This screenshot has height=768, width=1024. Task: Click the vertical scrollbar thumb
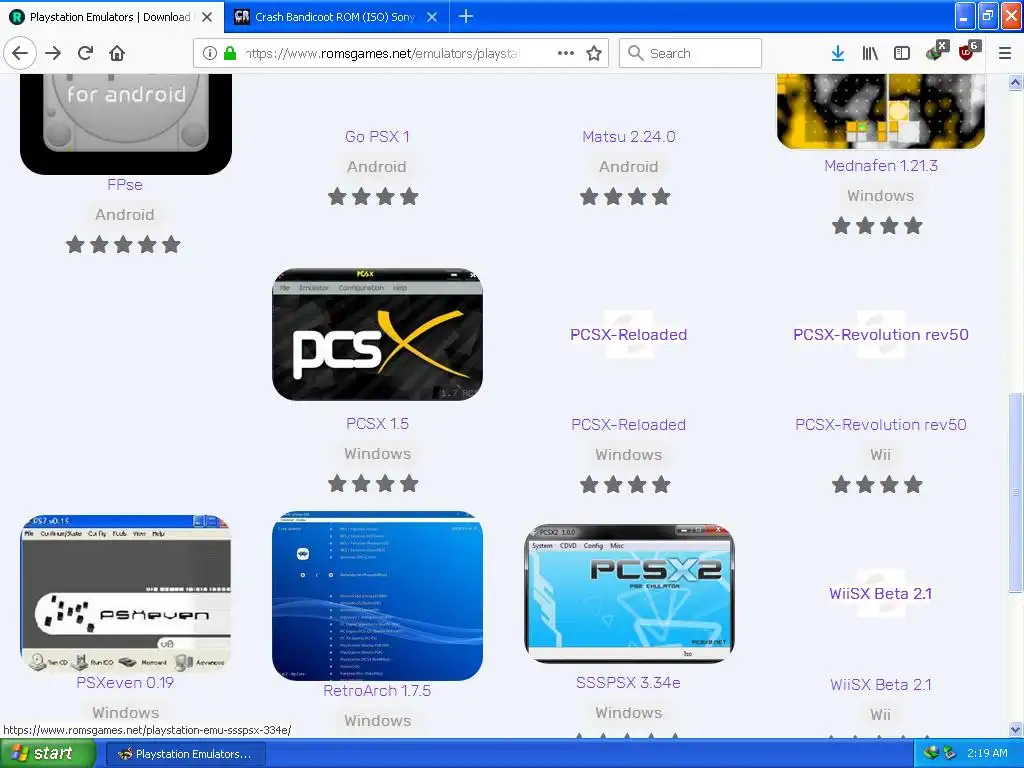[1015, 492]
